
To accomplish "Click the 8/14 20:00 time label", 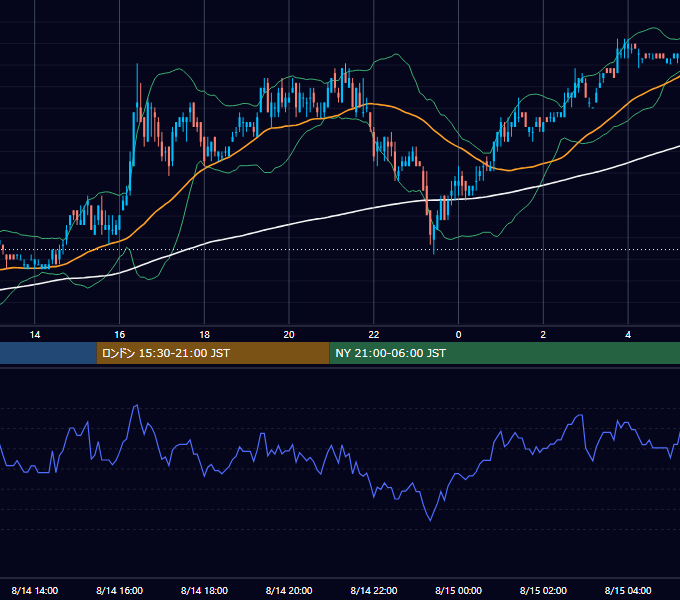I will [289, 590].
